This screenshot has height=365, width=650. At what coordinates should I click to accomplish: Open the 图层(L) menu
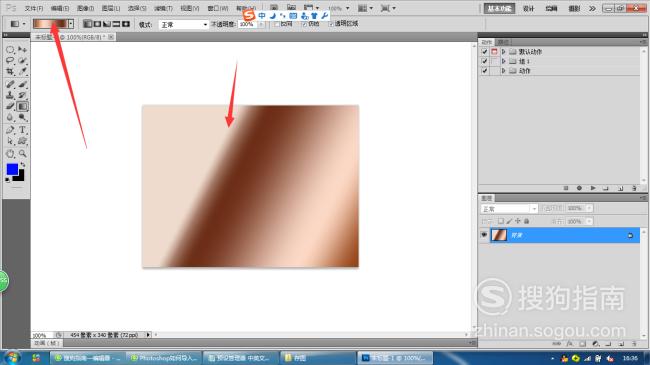[x=111, y=8]
